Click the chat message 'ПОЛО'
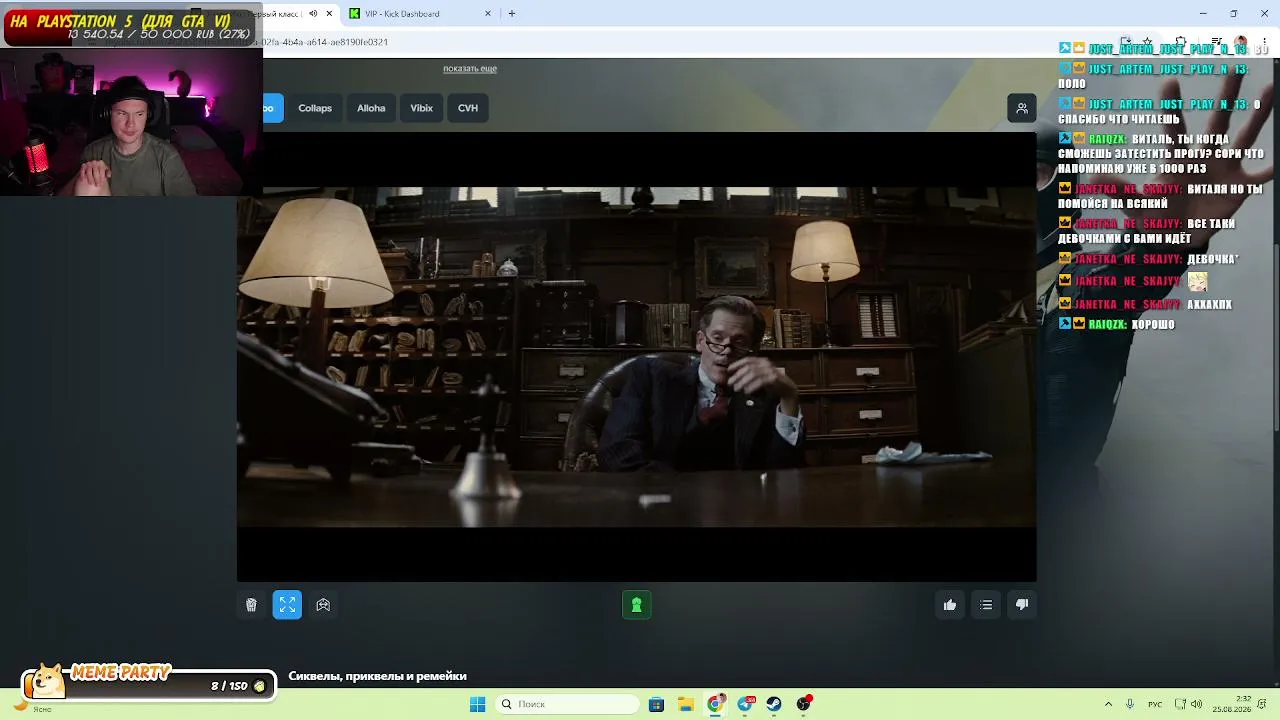 1072,84
